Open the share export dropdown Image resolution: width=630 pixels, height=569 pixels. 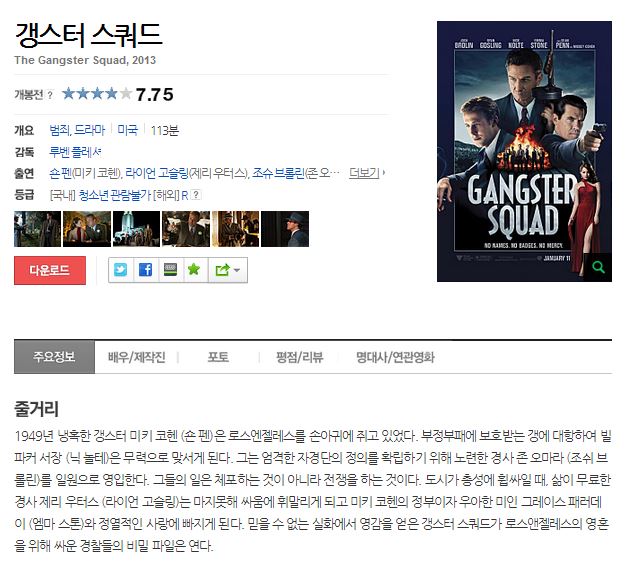[228, 270]
